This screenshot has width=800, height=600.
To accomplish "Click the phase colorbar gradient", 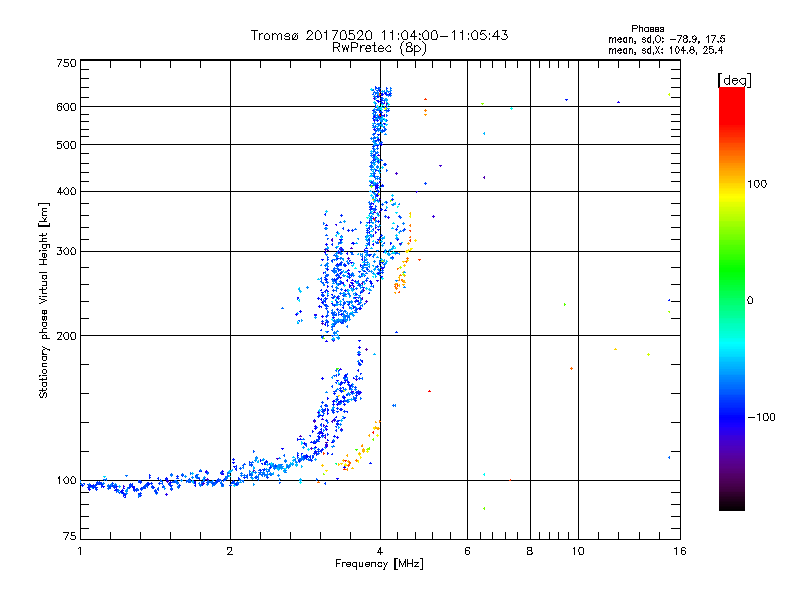I will click(732, 299).
